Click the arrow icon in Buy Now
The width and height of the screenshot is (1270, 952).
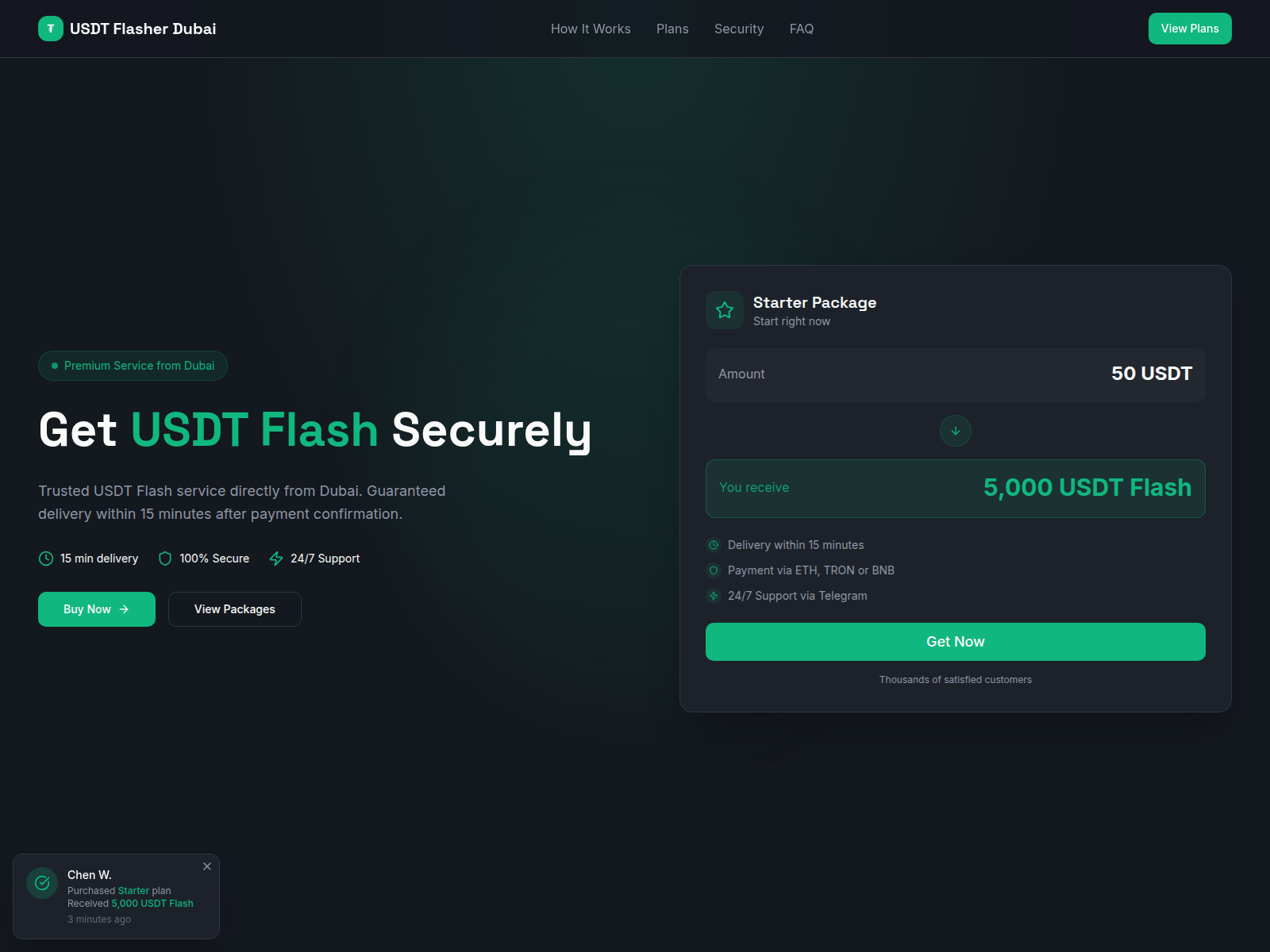click(124, 609)
